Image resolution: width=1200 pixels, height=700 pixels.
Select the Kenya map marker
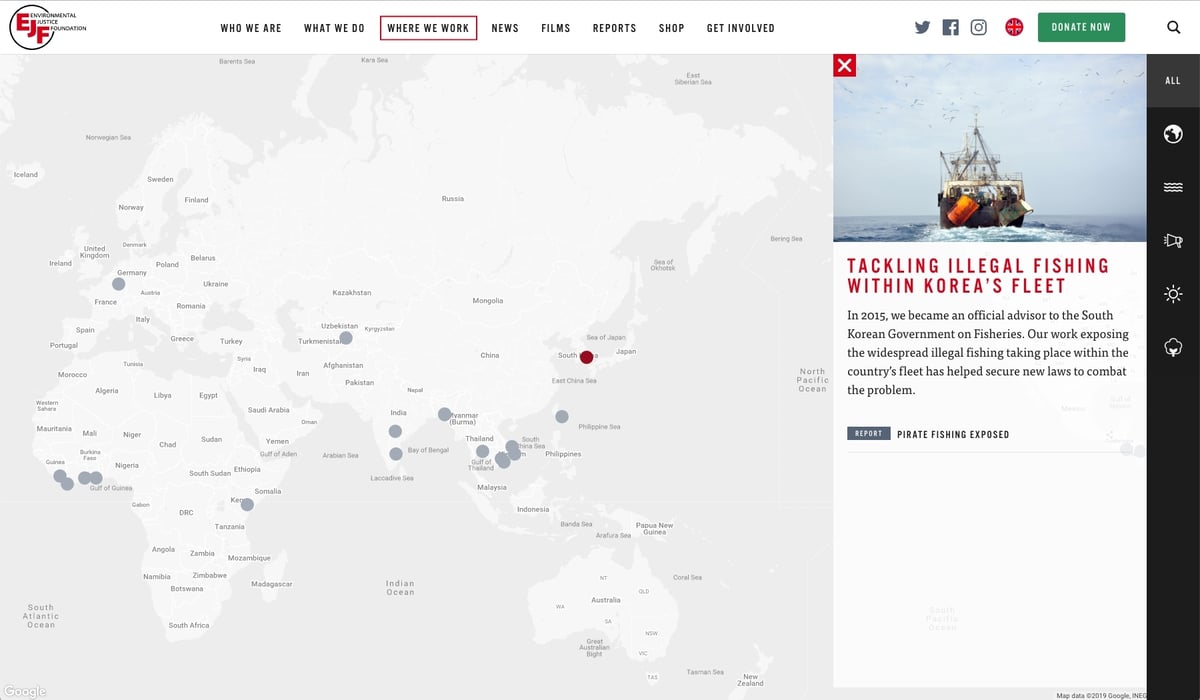tap(247, 505)
